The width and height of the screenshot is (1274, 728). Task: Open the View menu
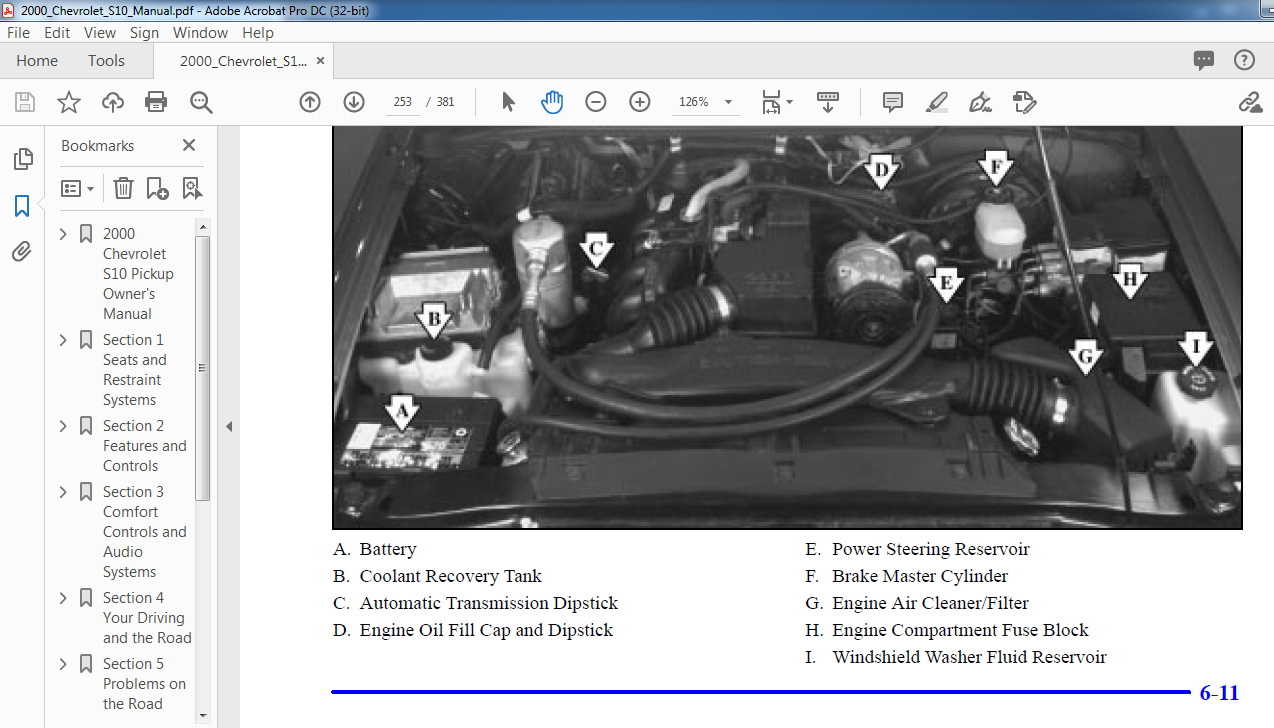click(x=100, y=32)
